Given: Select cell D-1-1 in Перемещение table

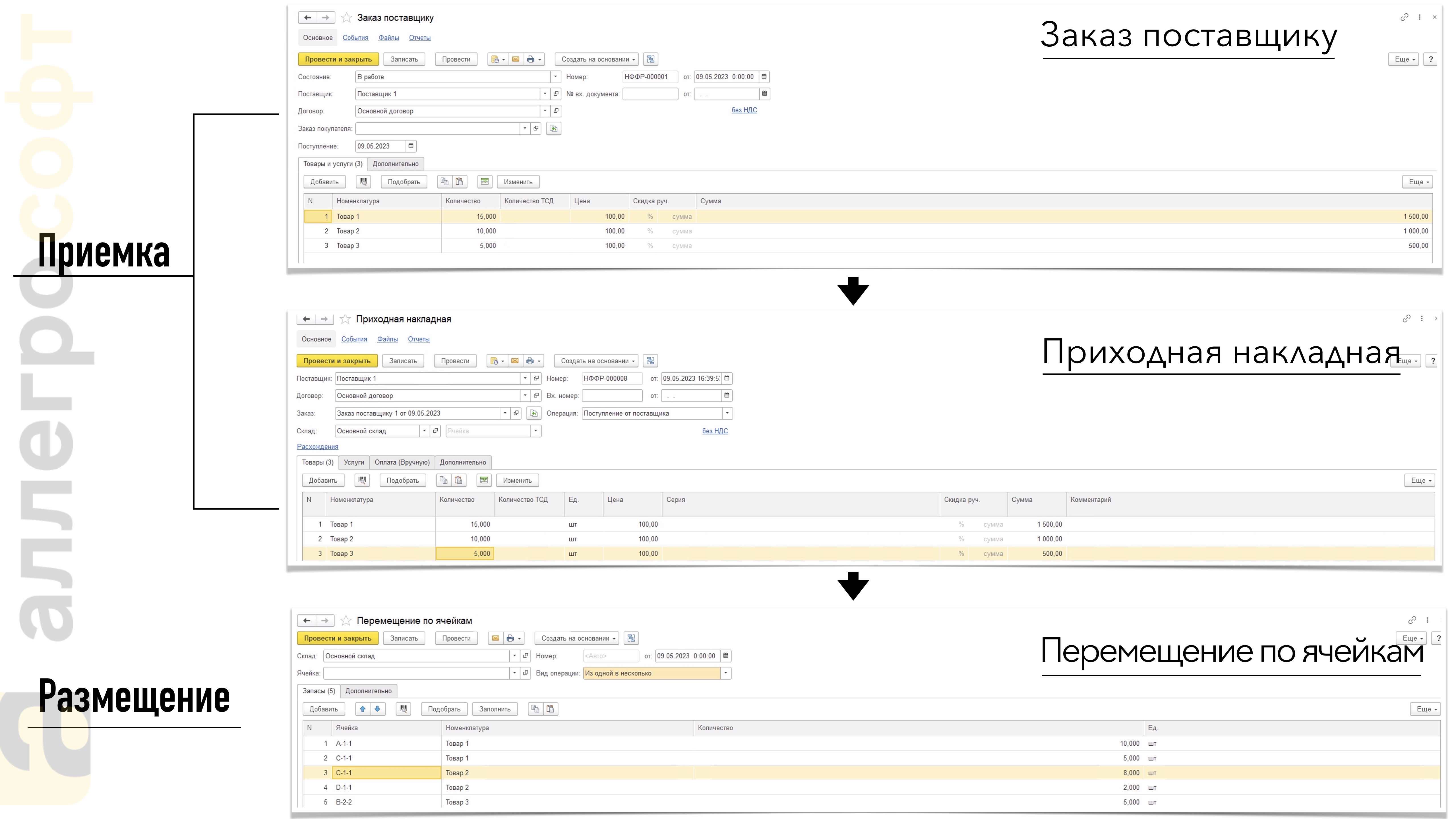Looking at the screenshot, I should 387,788.
